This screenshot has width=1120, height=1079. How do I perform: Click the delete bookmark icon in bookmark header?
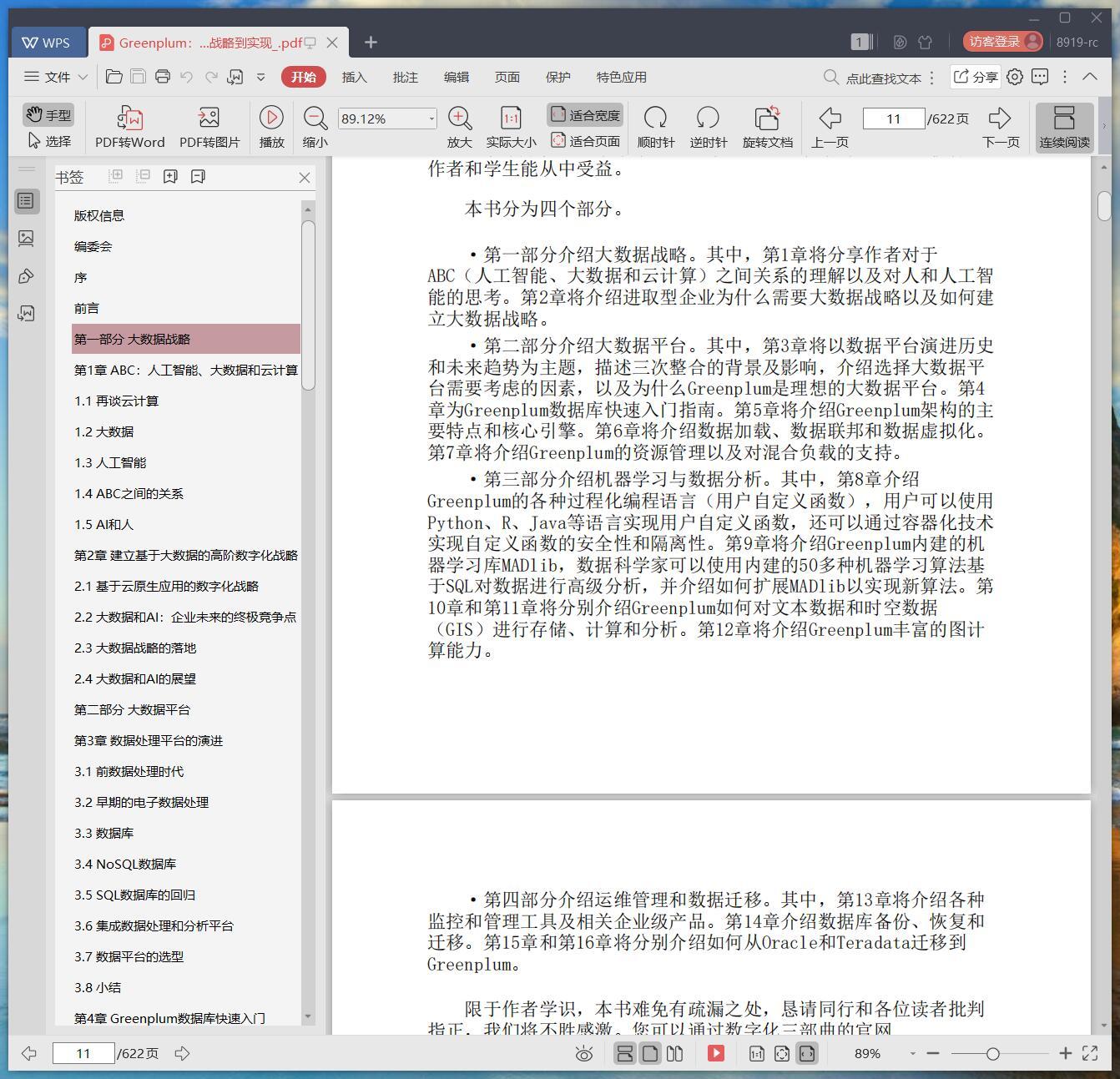pyautogui.click(x=198, y=177)
